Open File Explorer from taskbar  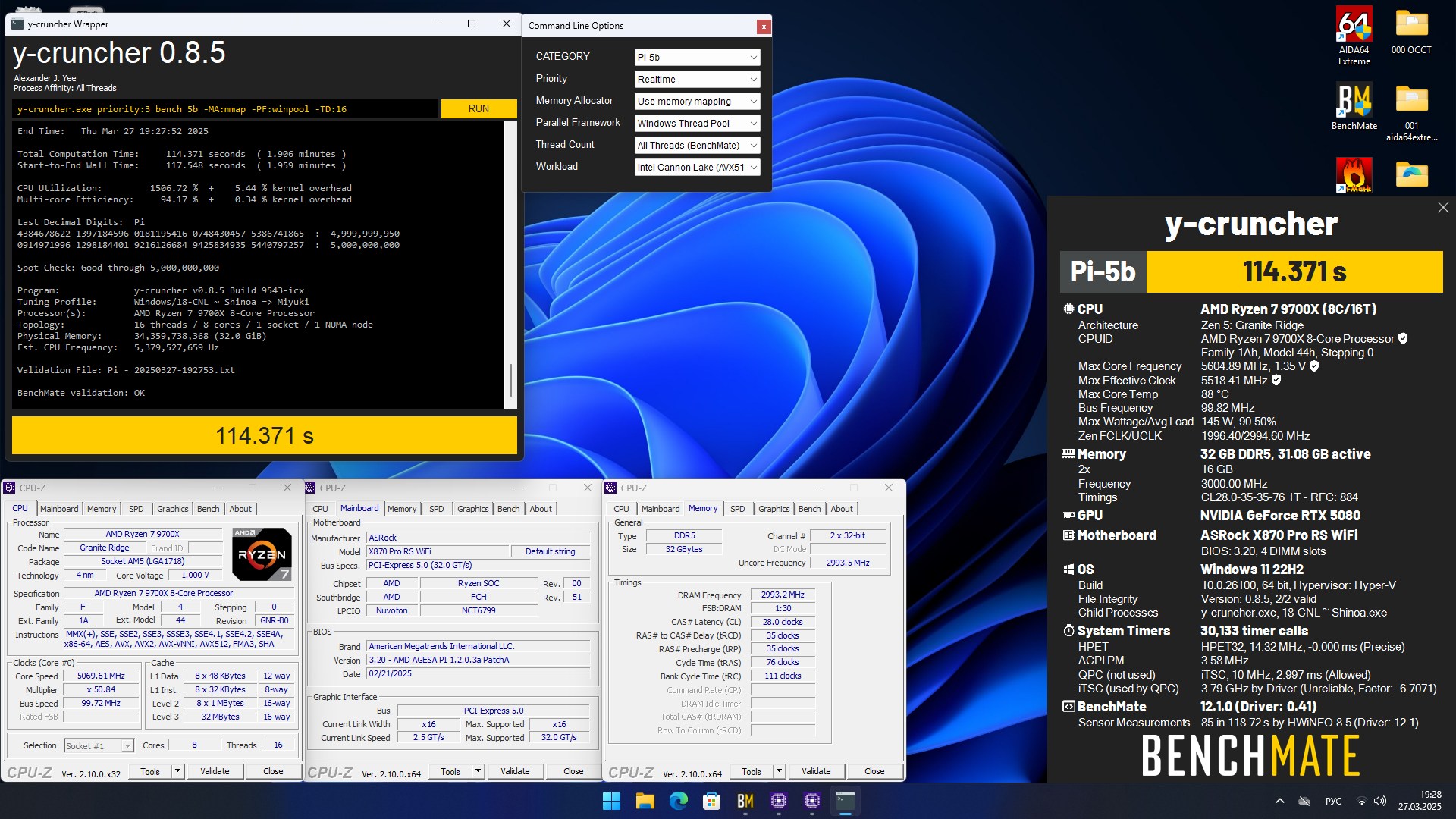pos(645,801)
